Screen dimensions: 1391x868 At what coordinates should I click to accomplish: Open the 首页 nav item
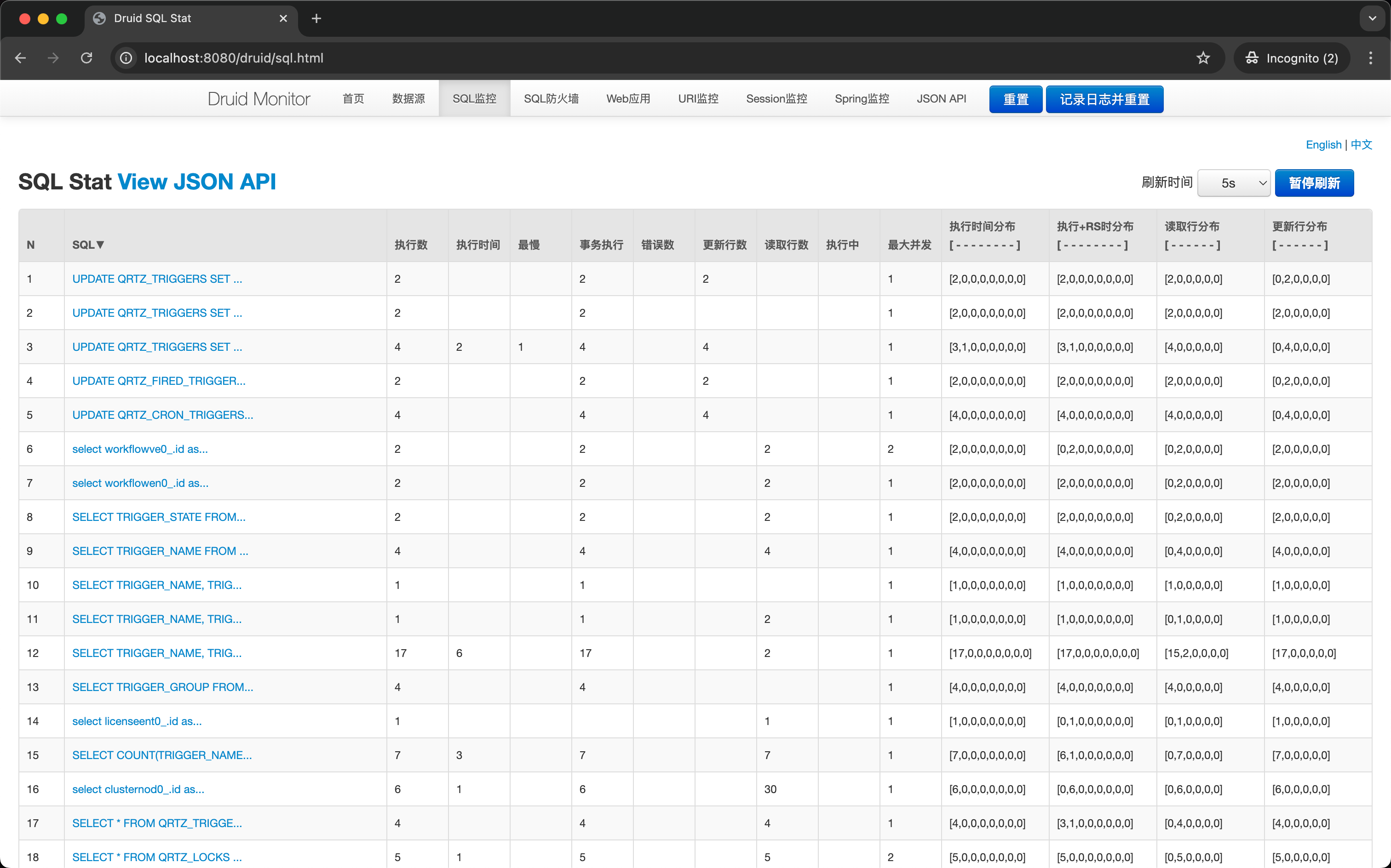[353, 99]
